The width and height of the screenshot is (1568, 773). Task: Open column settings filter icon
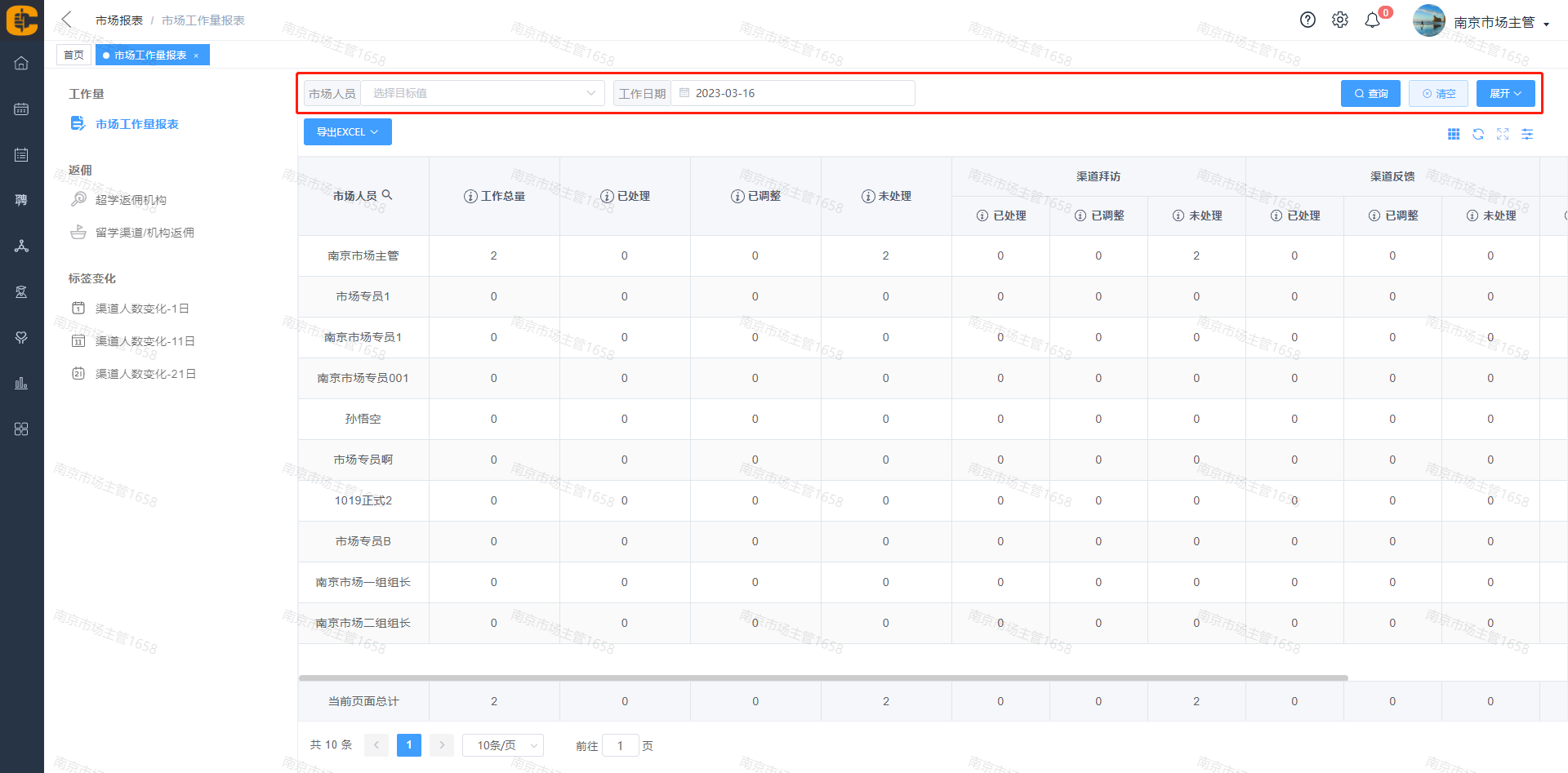point(1527,134)
